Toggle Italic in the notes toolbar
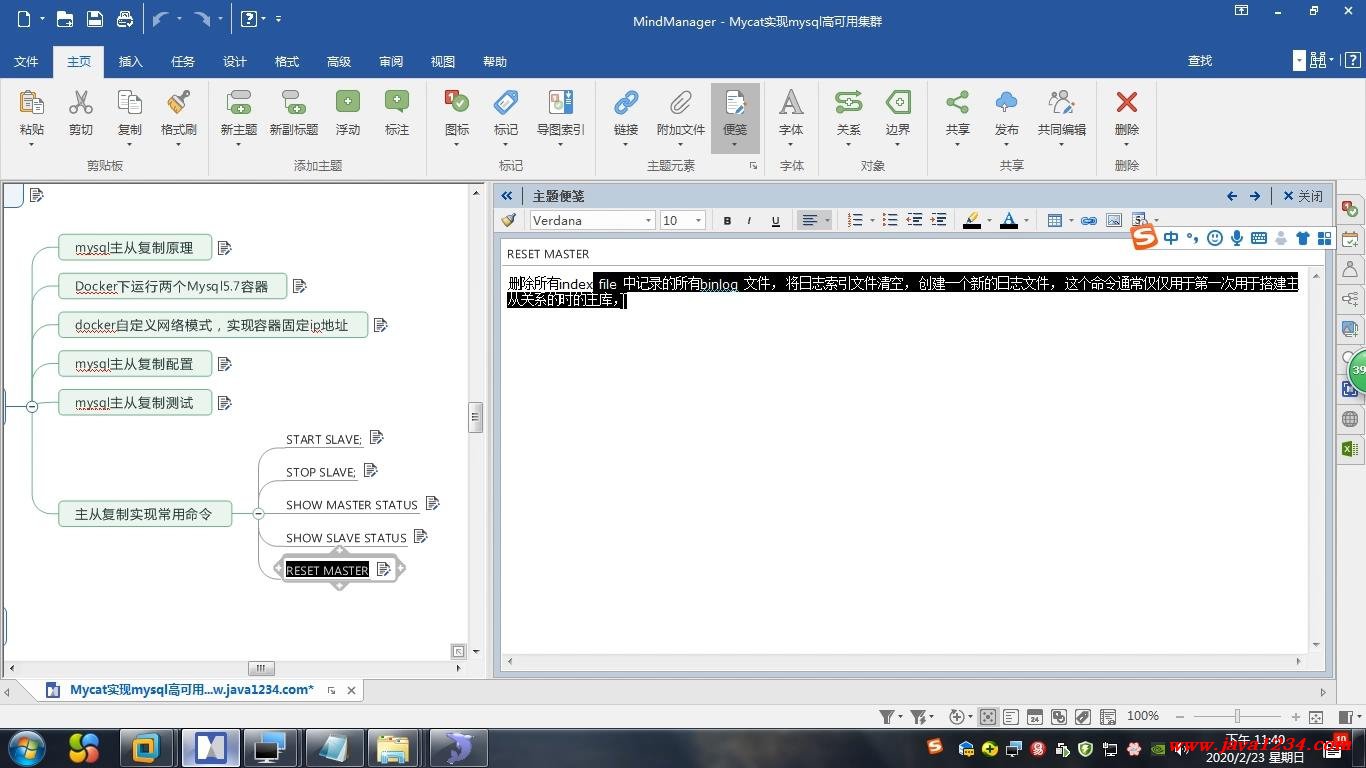The width and height of the screenshot is (1366, 768). 750,221
